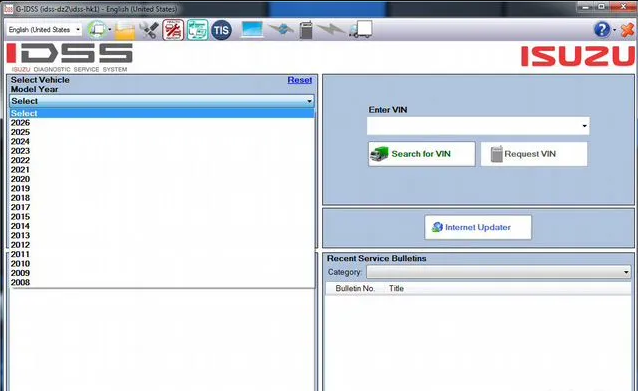Sort by the Bulletin No. column header
Viewport: 638px width, 391px height.
coord(355,288)
